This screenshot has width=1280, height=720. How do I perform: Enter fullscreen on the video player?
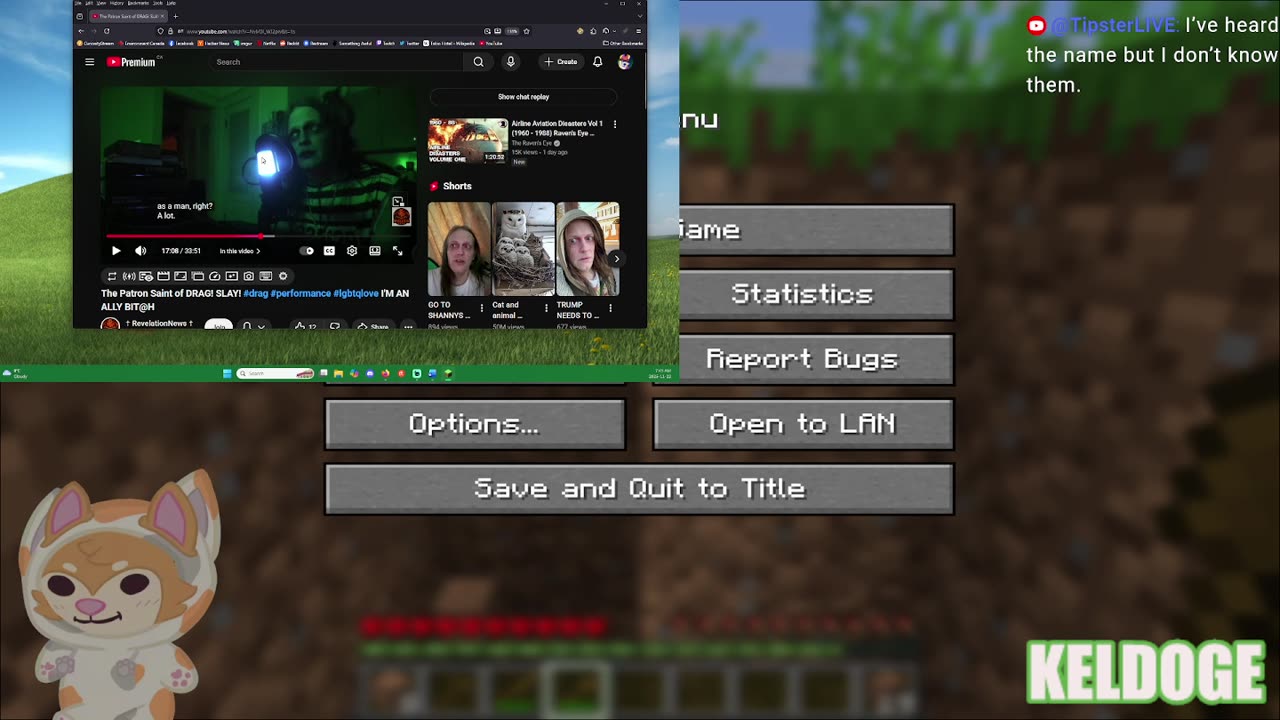click(x=397, y=251)
